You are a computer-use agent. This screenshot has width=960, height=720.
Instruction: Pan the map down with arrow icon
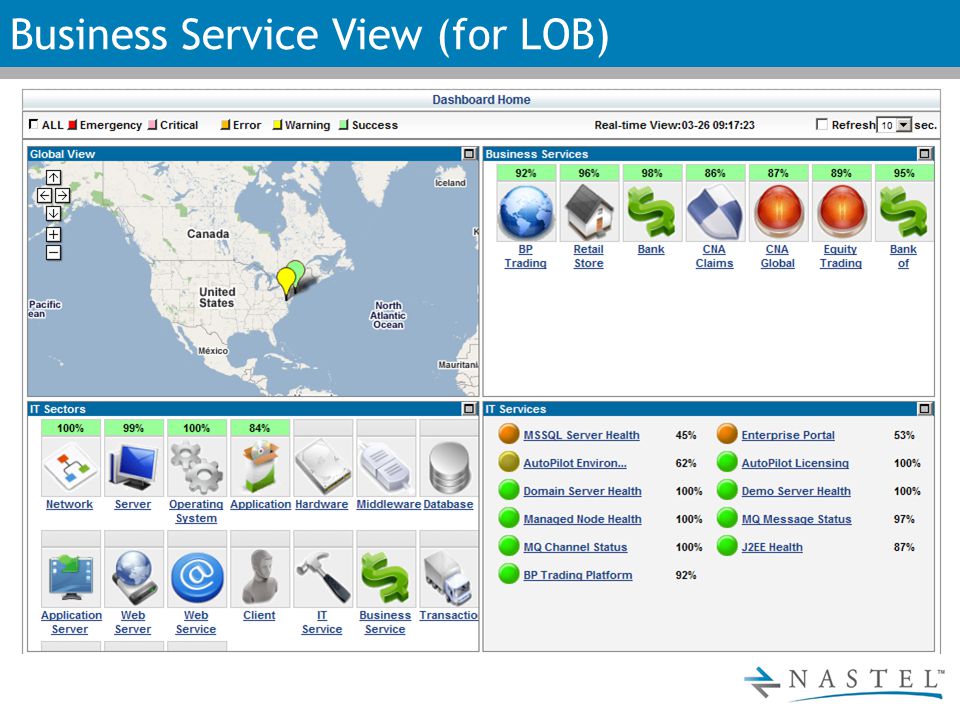53,213
